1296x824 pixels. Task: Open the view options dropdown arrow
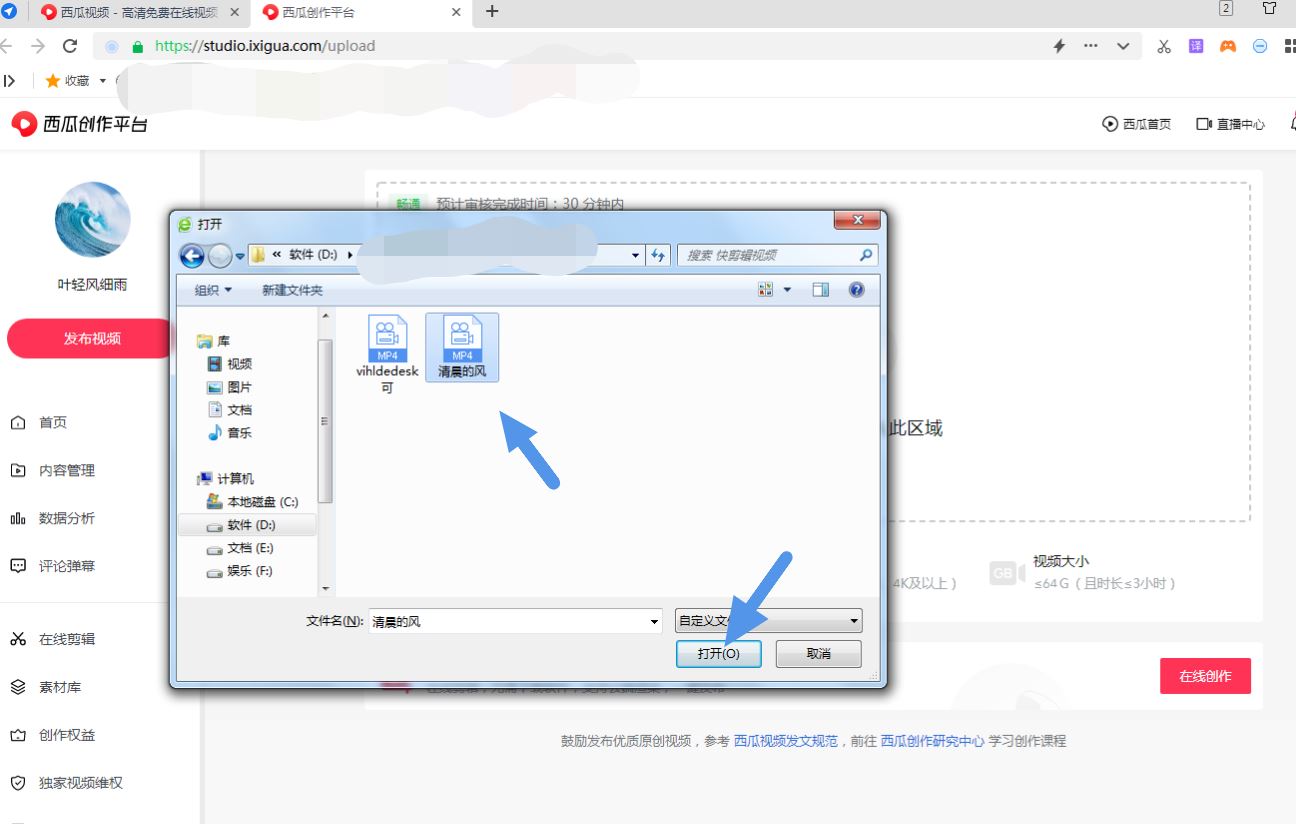(787, 290)
